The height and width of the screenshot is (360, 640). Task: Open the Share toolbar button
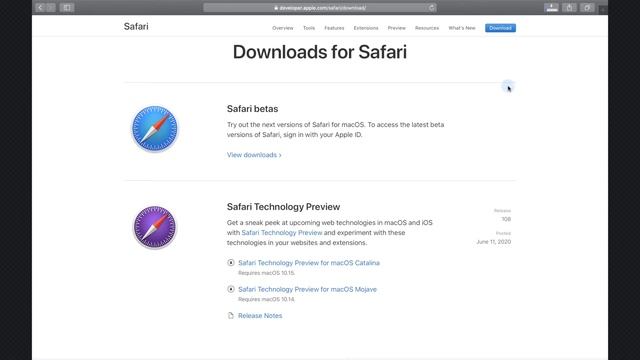pos(569,7)
